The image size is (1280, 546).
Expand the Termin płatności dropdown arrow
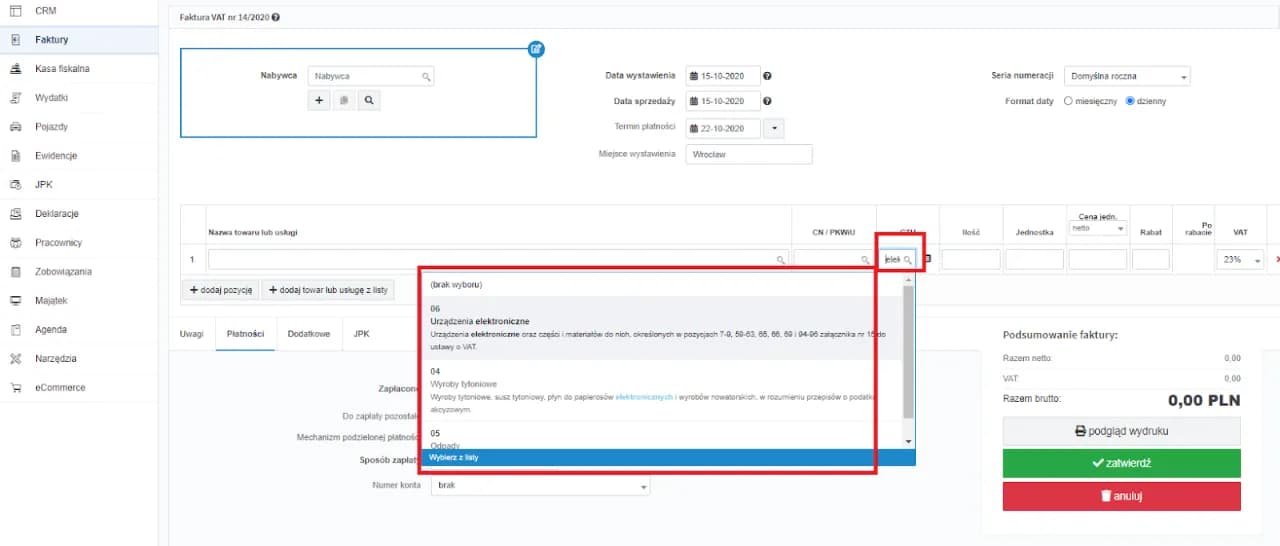[x=773, y=128]
